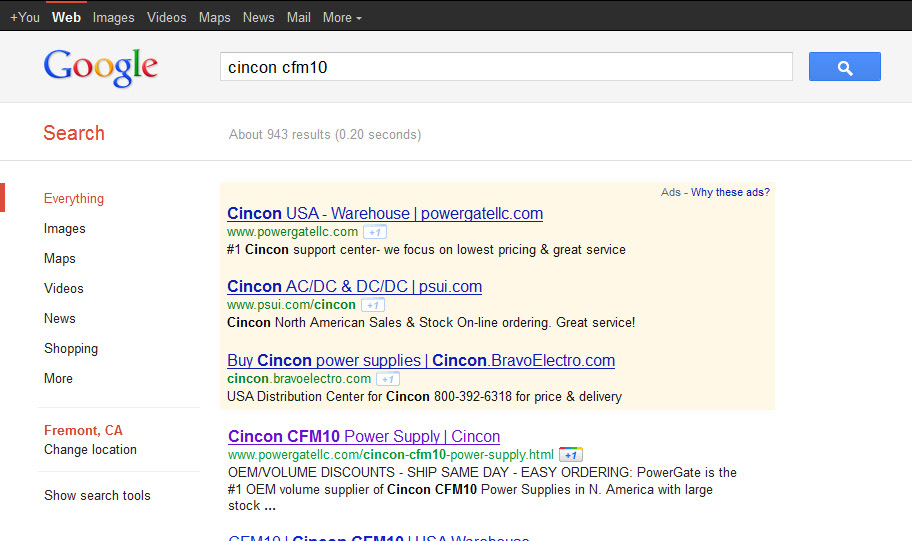Open News in the top bar

click(x=258, y=17)
